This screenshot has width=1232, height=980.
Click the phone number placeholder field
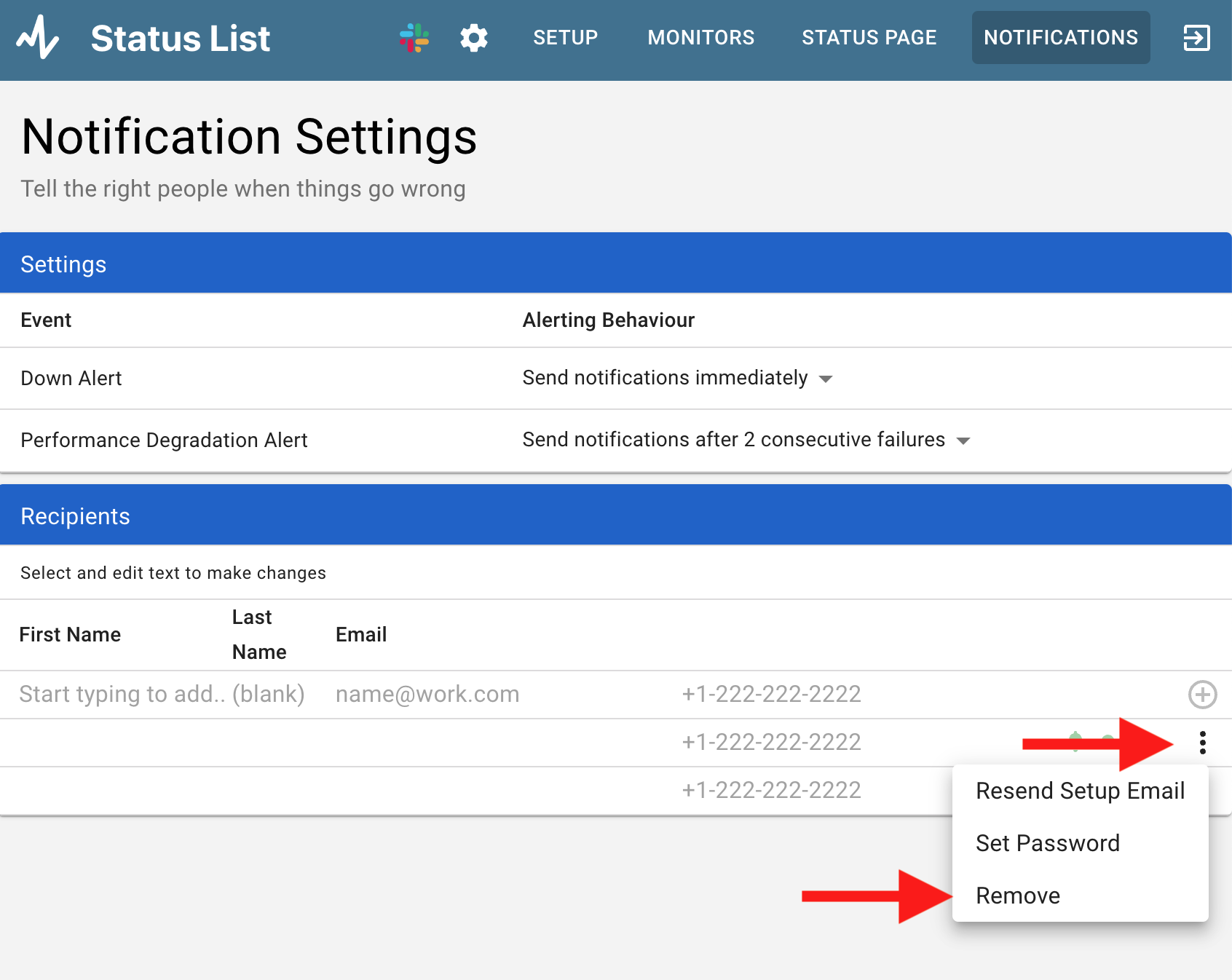[x=770, y=694]
